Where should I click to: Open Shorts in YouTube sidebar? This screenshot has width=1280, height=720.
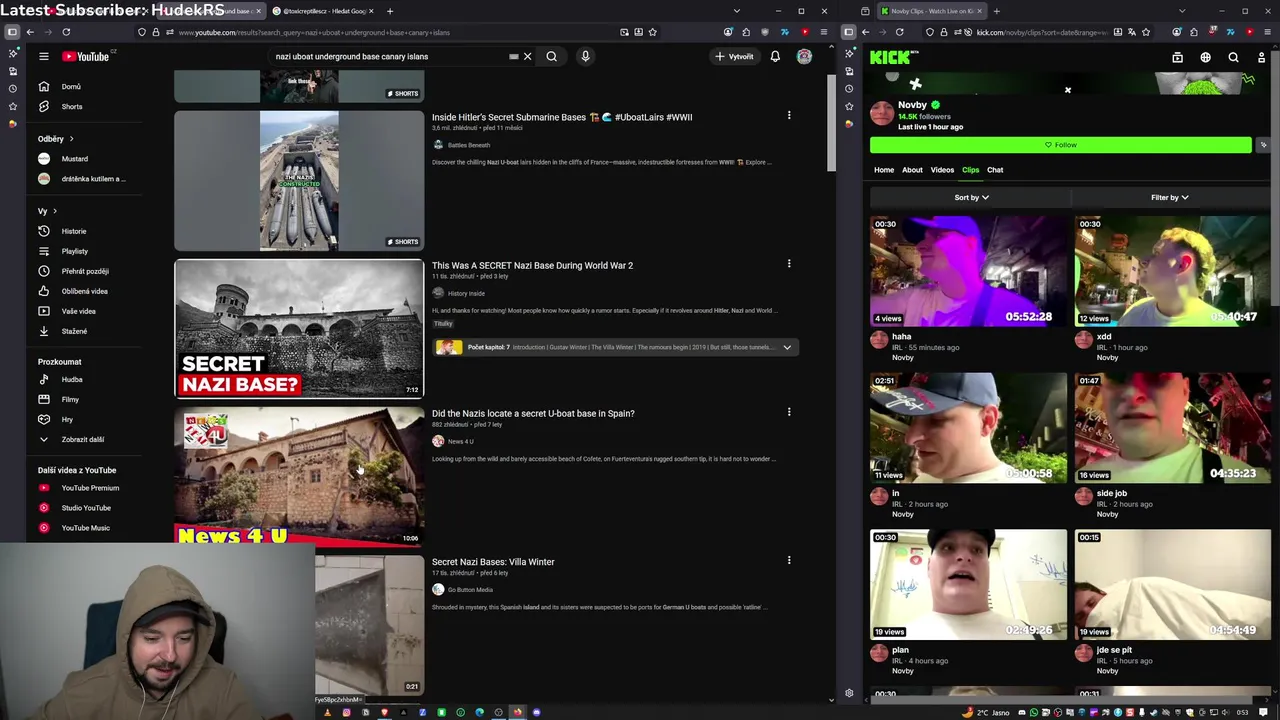[x=70, y=106]
